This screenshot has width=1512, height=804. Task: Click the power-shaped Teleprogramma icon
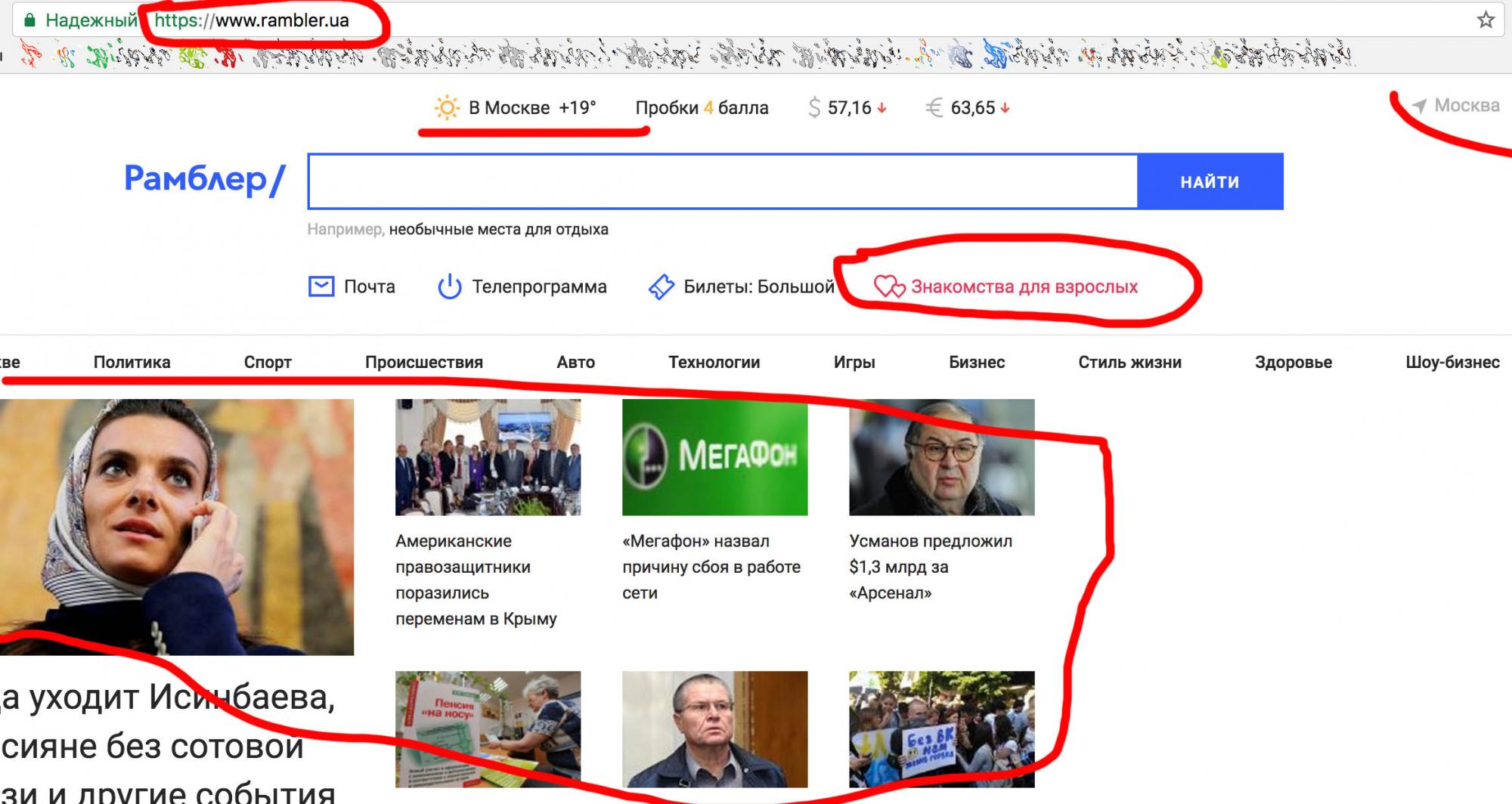click(x=450, y=287)
